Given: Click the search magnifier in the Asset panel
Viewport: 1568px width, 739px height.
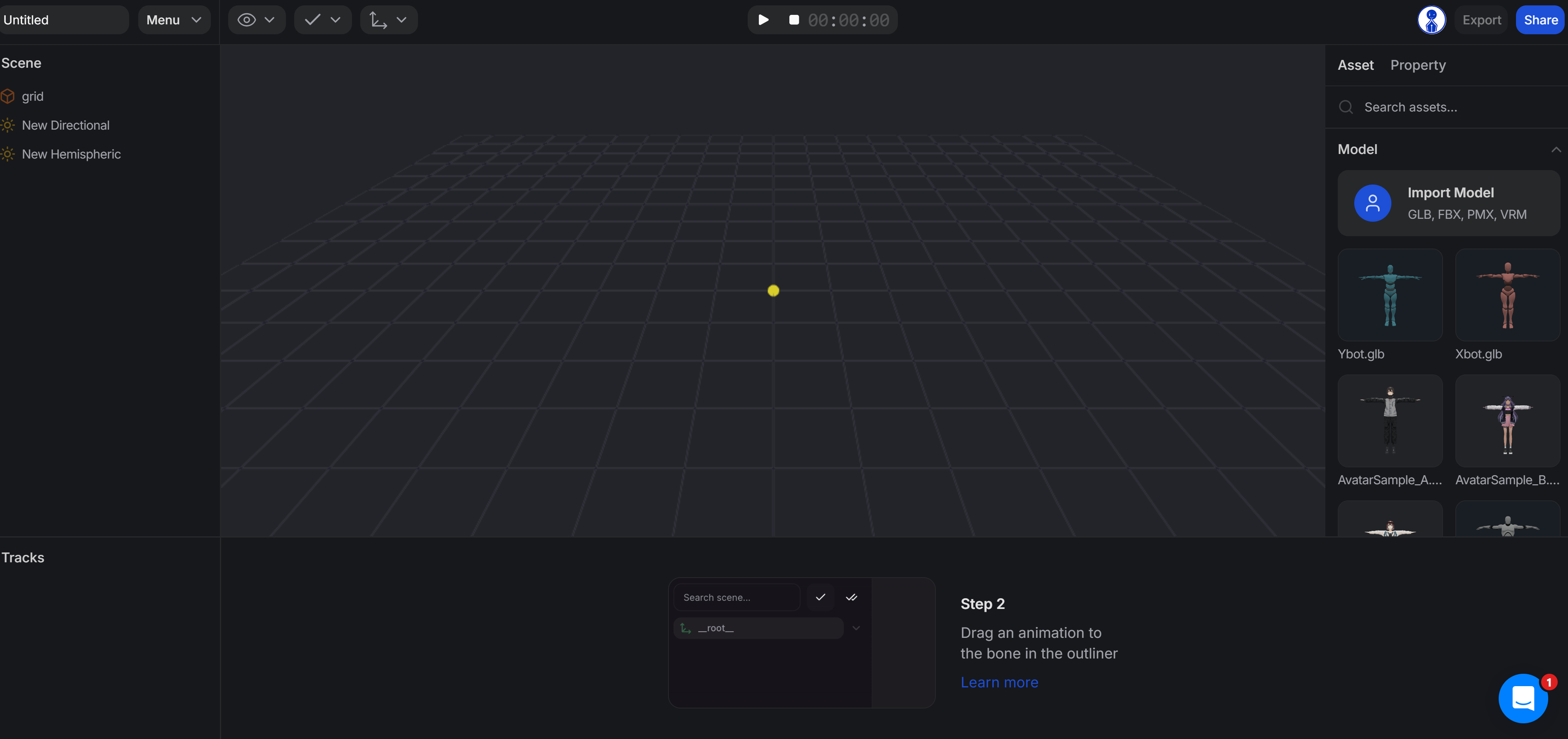Looking at the screenshot, I should tap(1346, 107).
